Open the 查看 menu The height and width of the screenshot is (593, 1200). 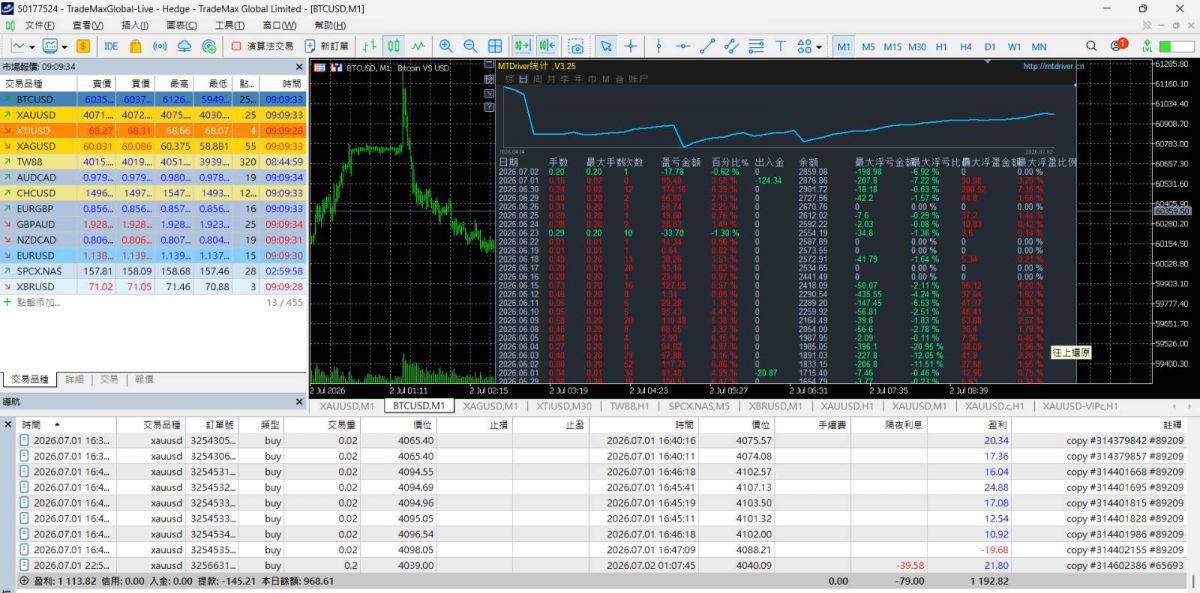pos(88,25)
